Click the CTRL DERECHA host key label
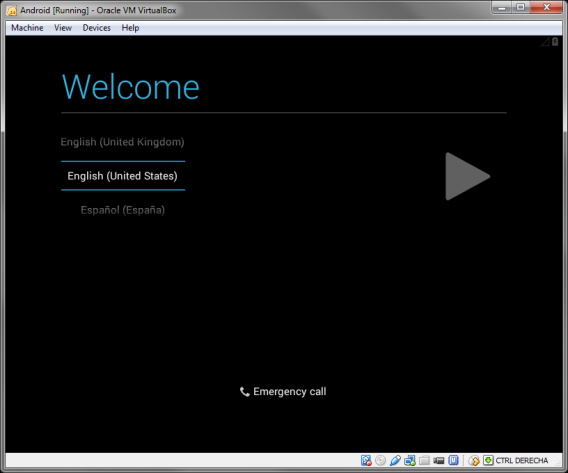 (522, 460)
